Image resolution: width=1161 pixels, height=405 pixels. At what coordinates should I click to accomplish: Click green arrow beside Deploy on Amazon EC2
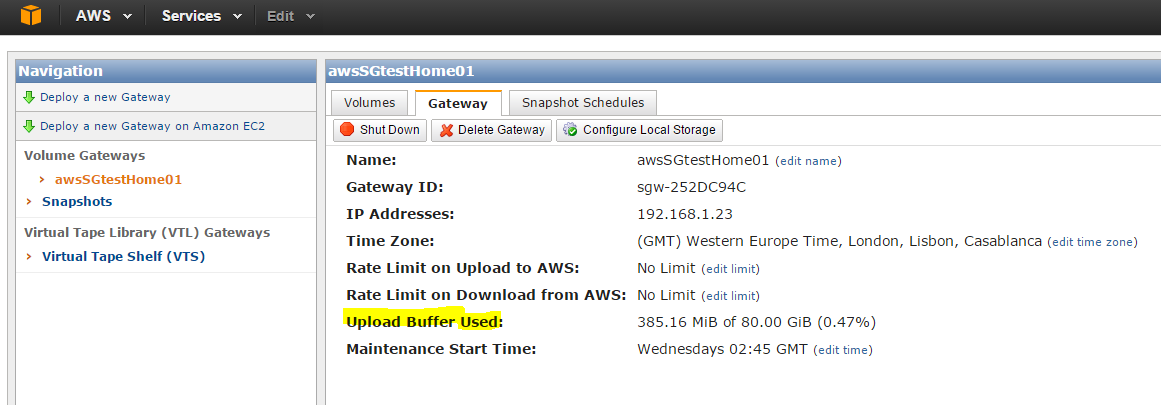[29, 126]
